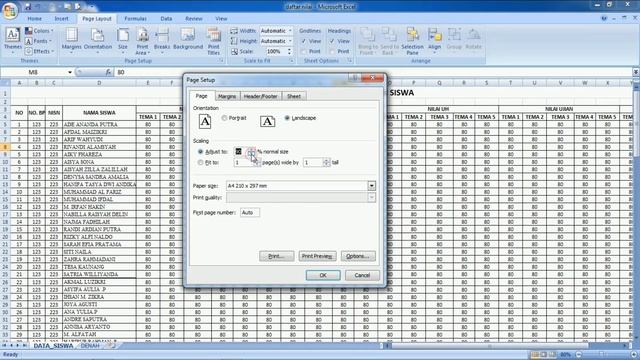Open the Office button menu
This screenshot has height=360, width=640.
(10, 10)
